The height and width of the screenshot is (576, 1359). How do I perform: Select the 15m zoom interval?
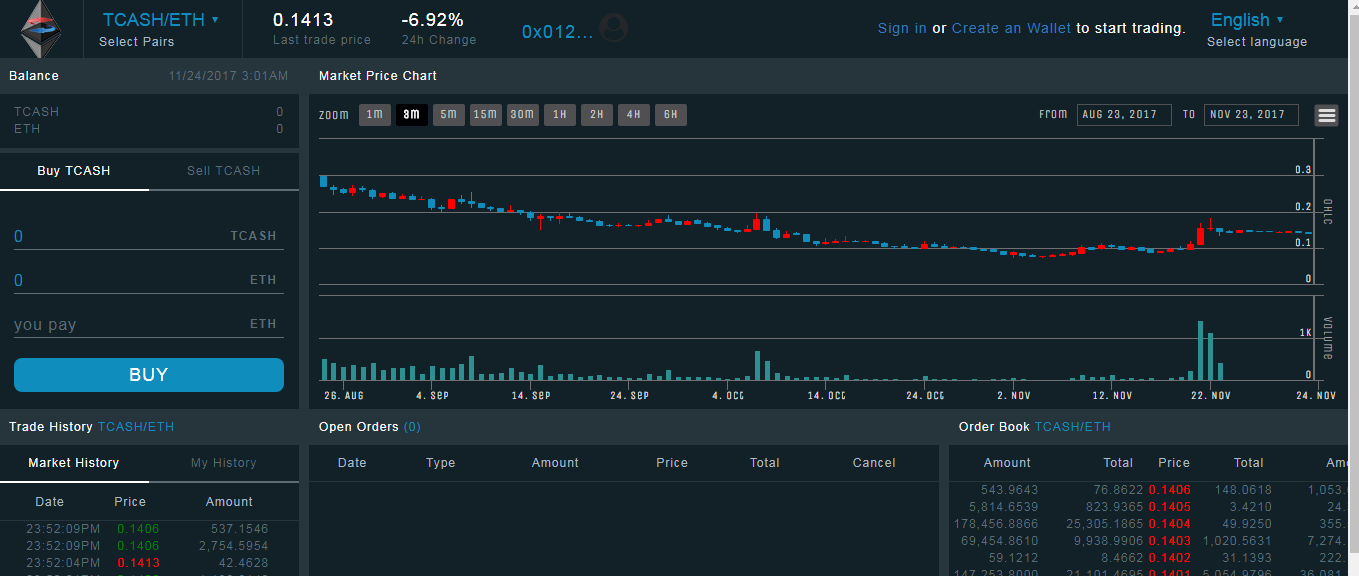(x=485, y=115)
